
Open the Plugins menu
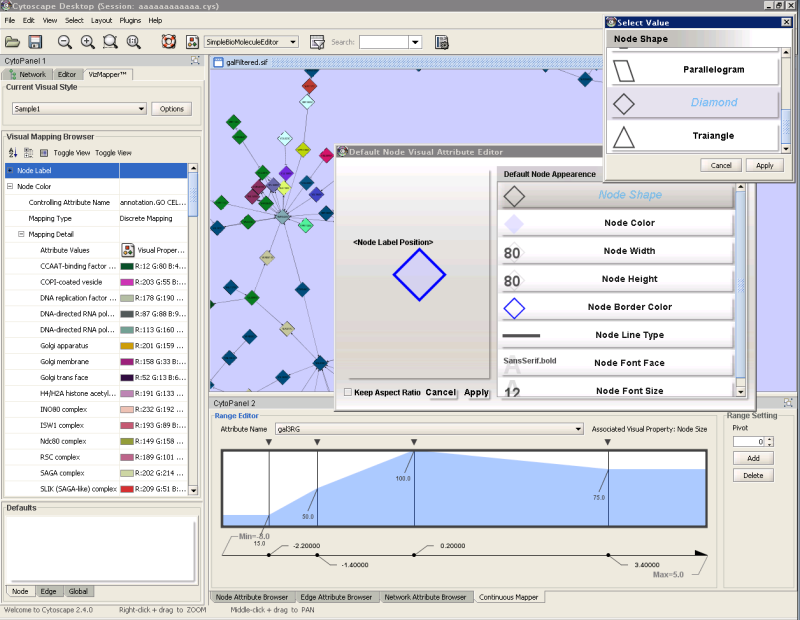coord(130,20)
